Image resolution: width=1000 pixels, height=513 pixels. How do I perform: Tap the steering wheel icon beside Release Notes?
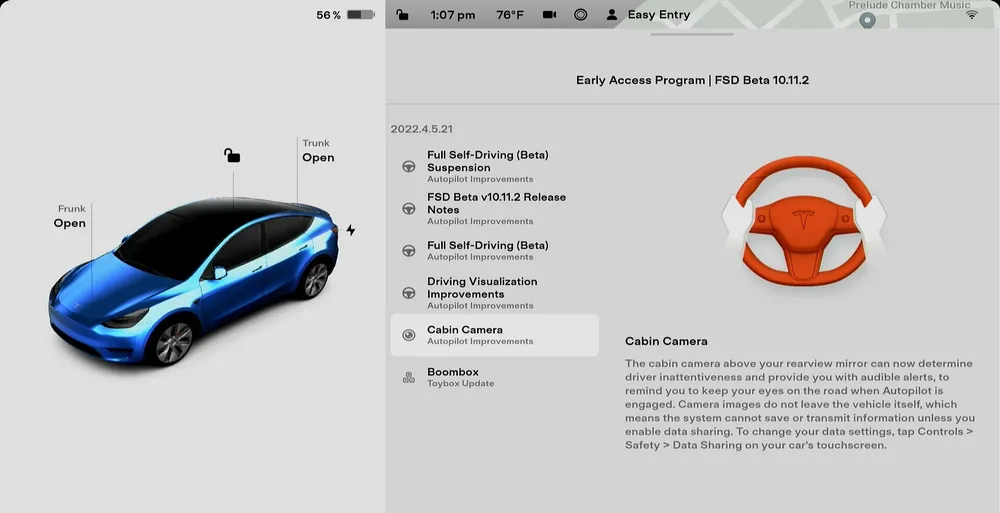[409, 209]
